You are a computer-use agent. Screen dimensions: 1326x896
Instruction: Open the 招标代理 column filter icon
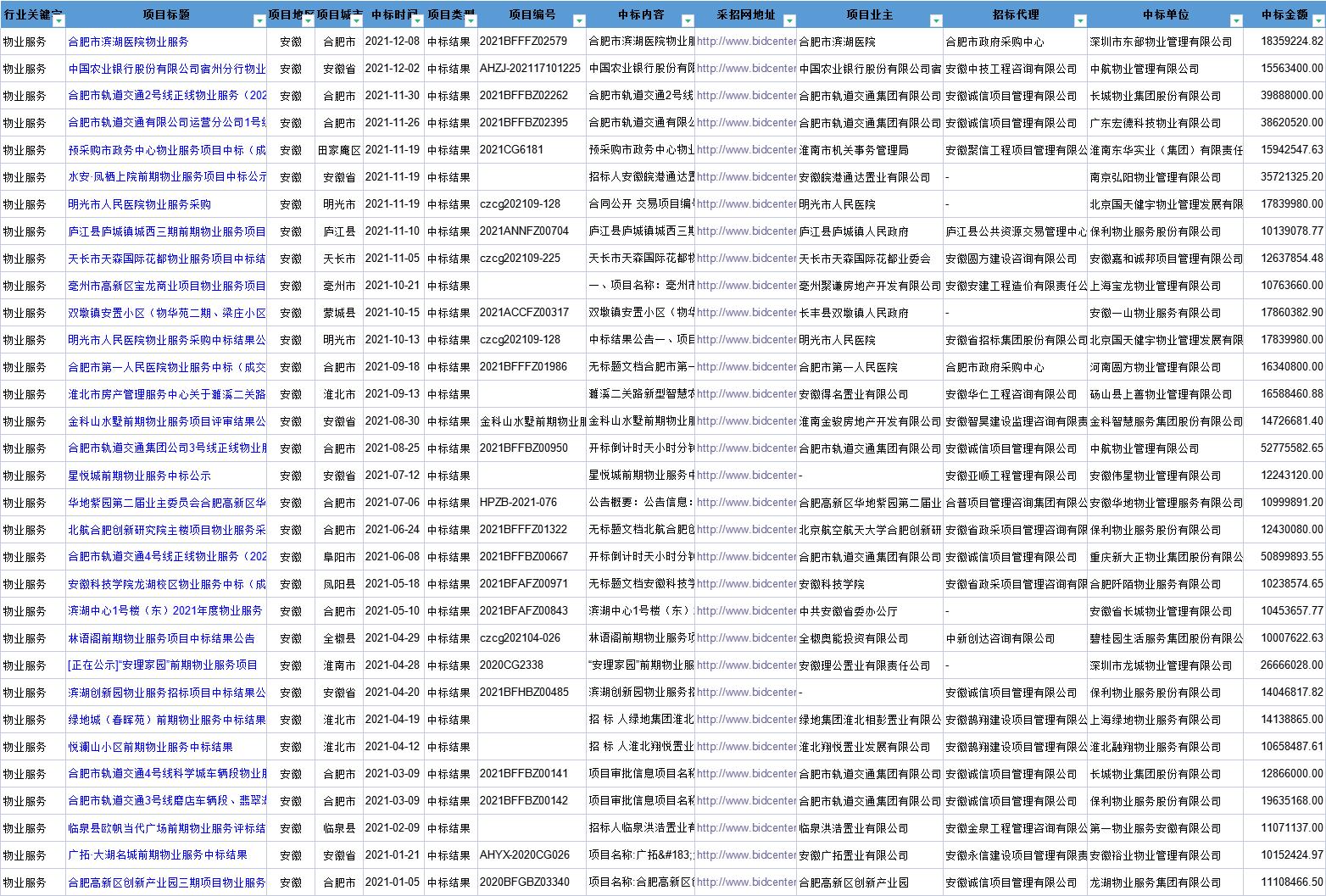pyautogui.click(x=1078, y=21)
